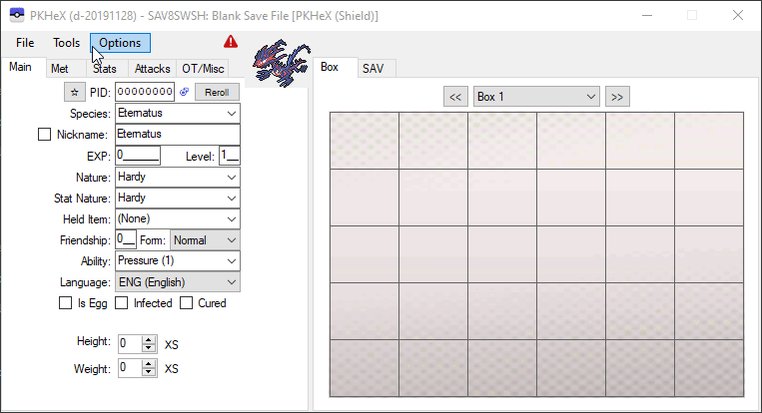Decrease Weight with down arrow

click(149, 372)
